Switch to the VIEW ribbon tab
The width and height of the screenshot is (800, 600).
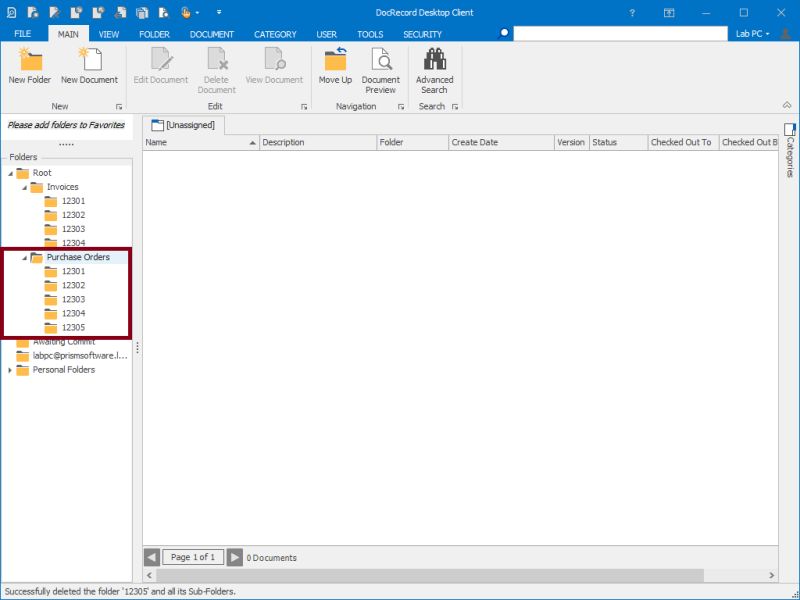pyautogui.click(x=109, y=34)
